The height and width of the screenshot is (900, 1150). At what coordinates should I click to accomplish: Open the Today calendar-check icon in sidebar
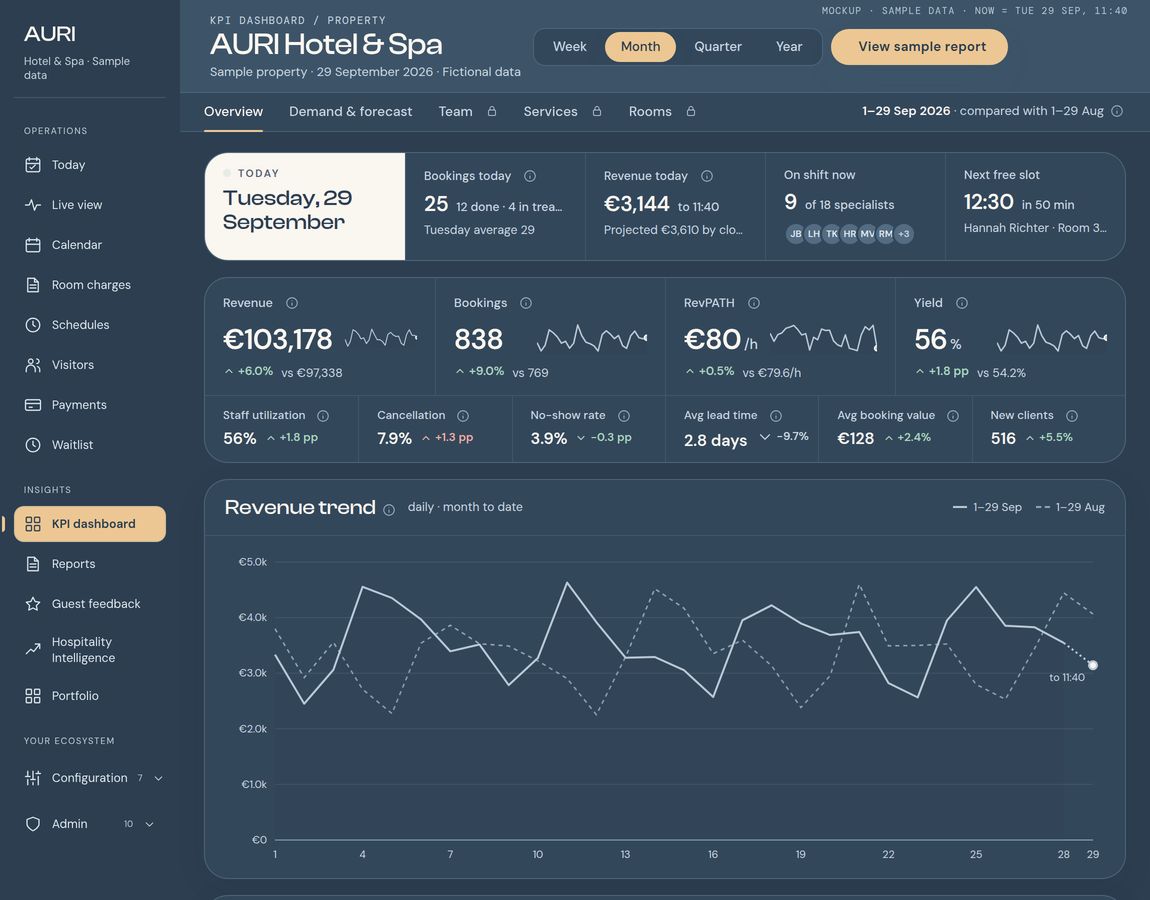33,165
